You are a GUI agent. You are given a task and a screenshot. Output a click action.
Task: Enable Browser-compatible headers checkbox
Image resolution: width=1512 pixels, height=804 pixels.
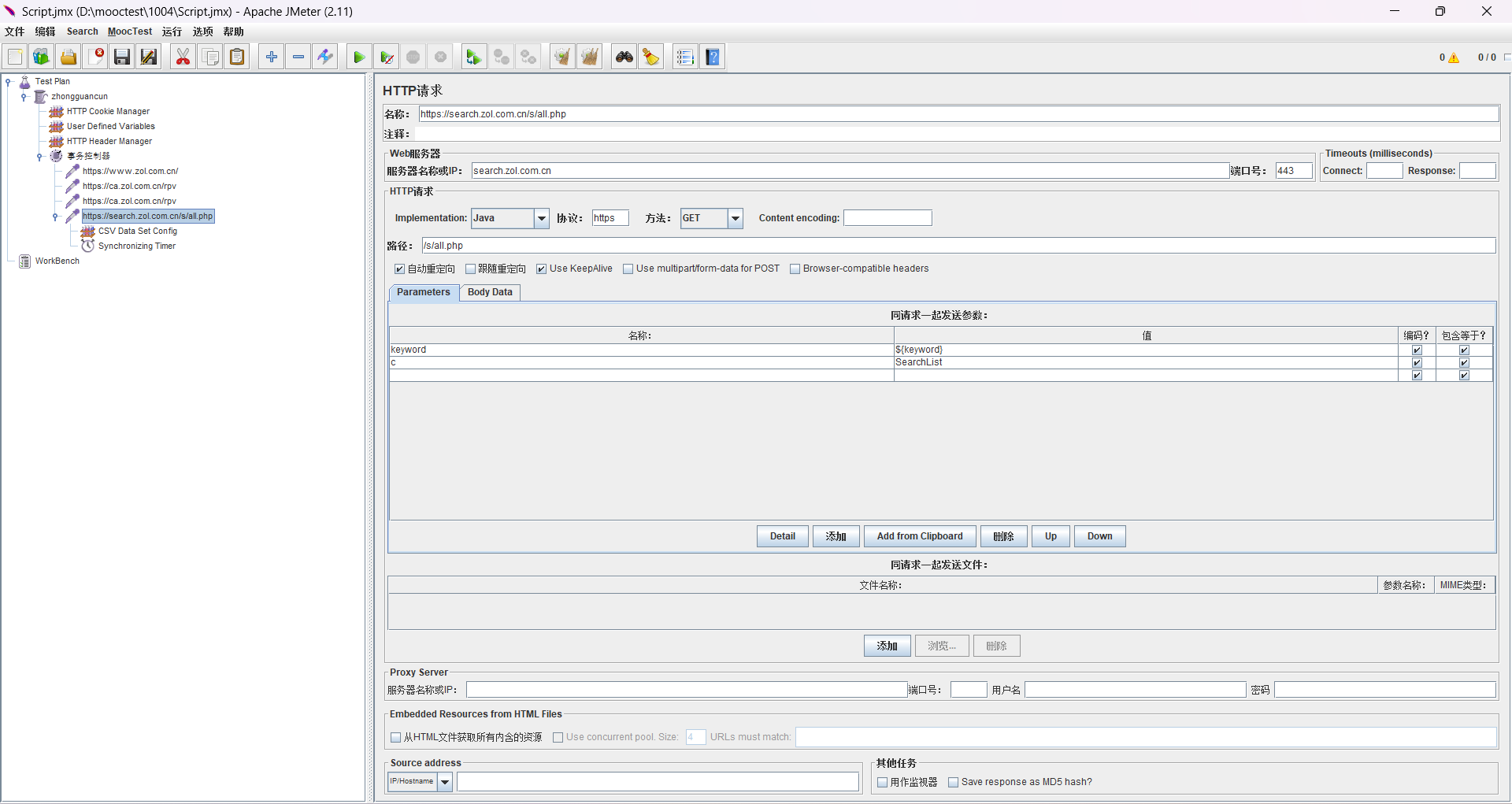[795, 269]
